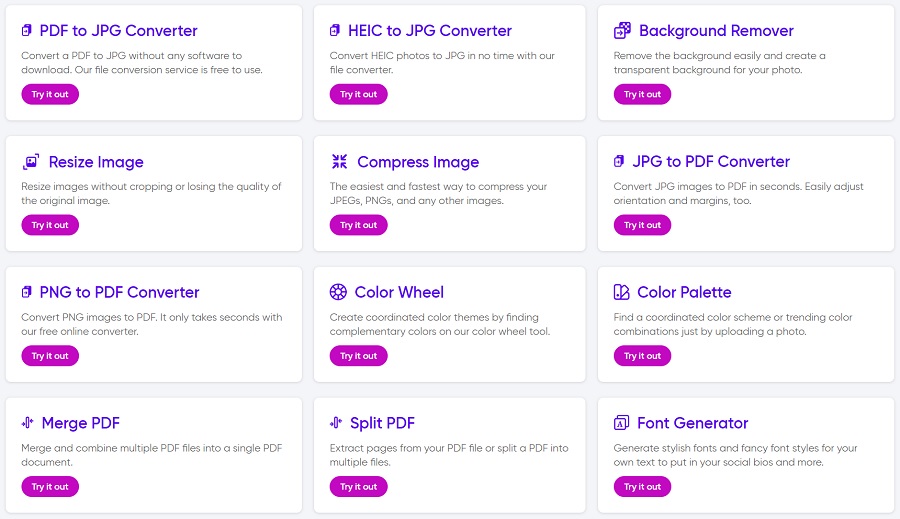Click the Resize Image description text
The width and height of the screenshot is (900, 519).
tap(151, 194)
